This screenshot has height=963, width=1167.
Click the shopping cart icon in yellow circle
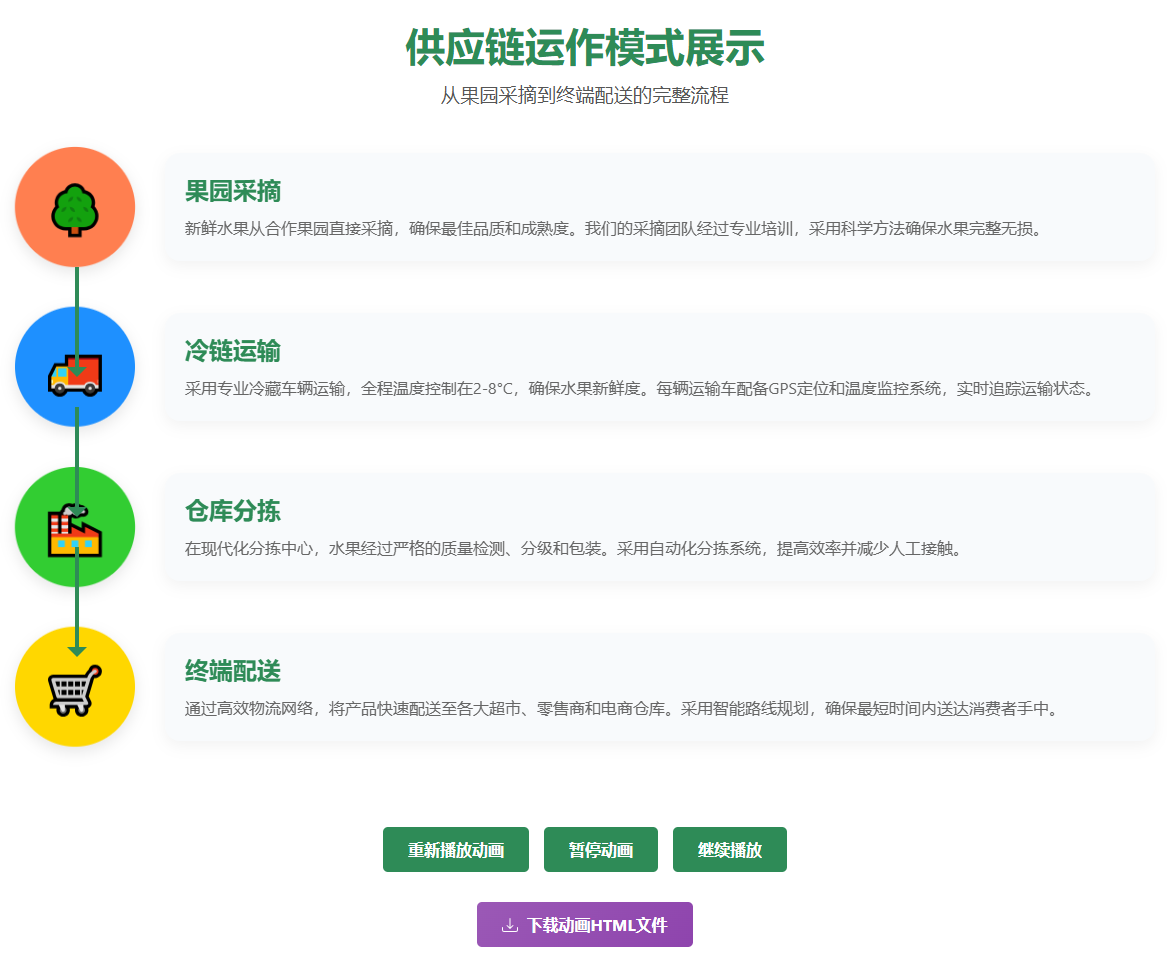click(x=75, y=690)
